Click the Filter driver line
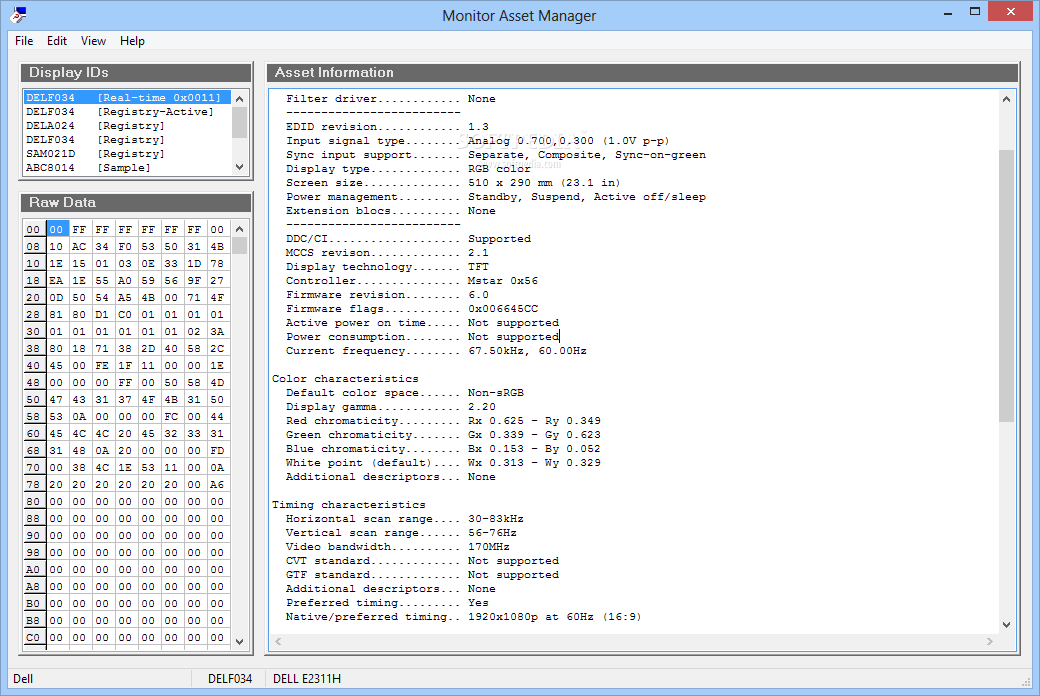This screenshot has width=1040, height=696. 391,99
